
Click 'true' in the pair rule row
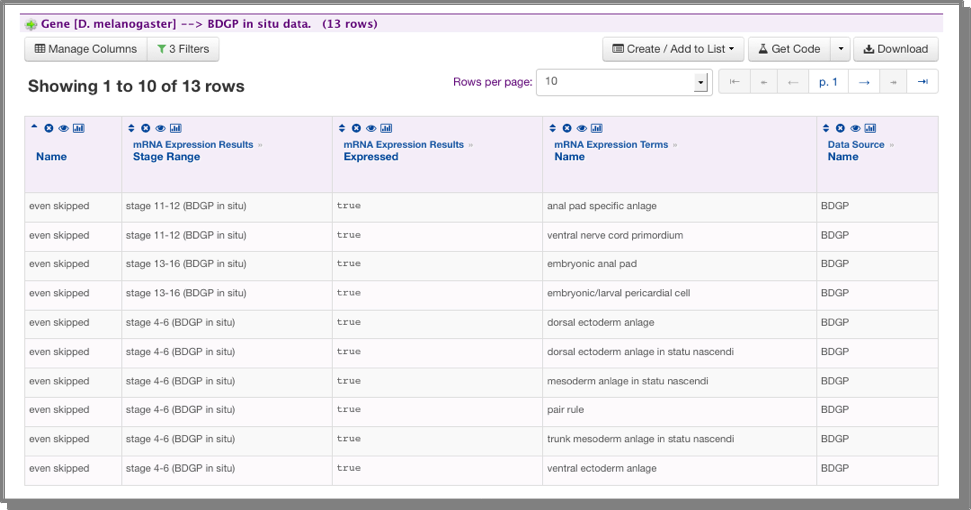coord(349,410)
